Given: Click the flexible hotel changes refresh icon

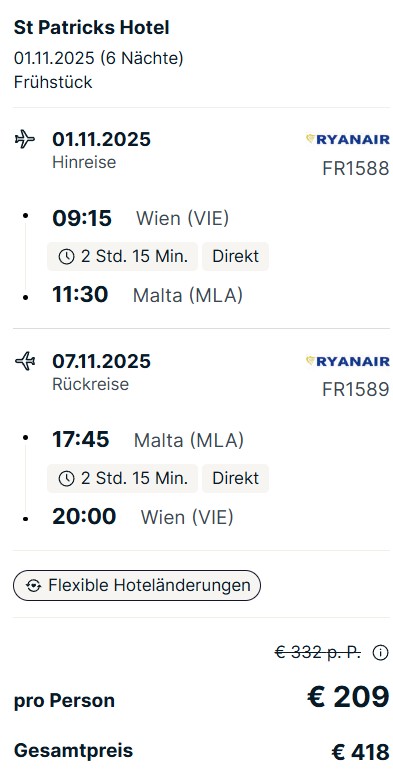Looking at the screenshot, I should 34,586.
